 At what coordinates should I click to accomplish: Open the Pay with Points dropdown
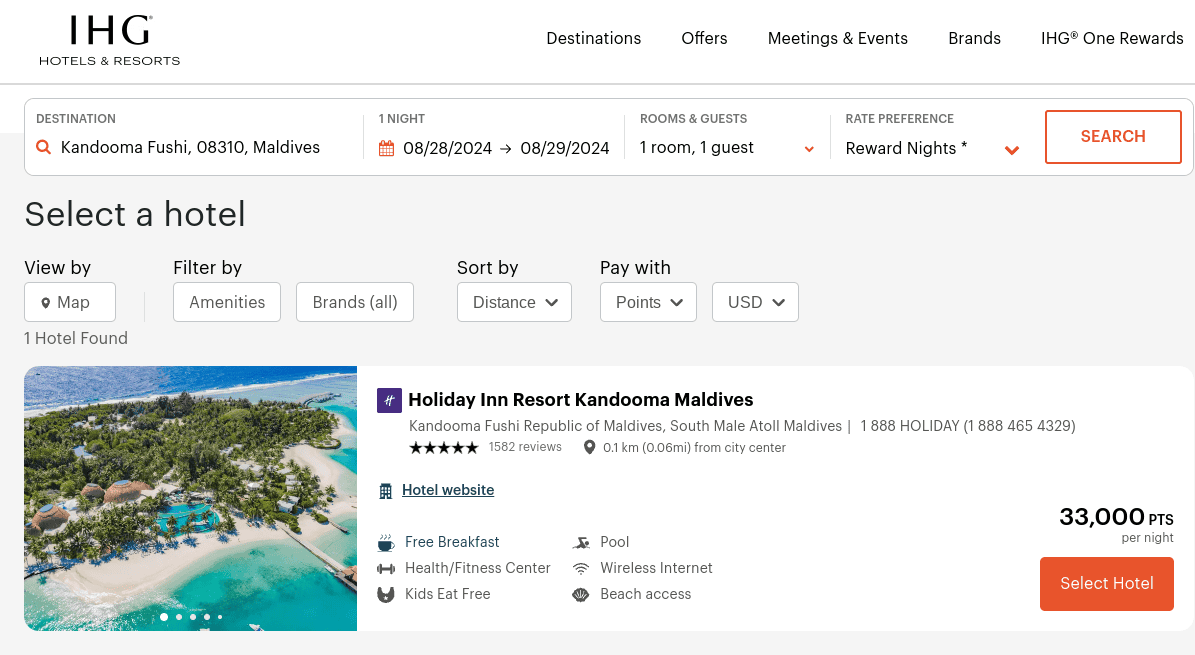pyautogui.click(x=649, y=302)
